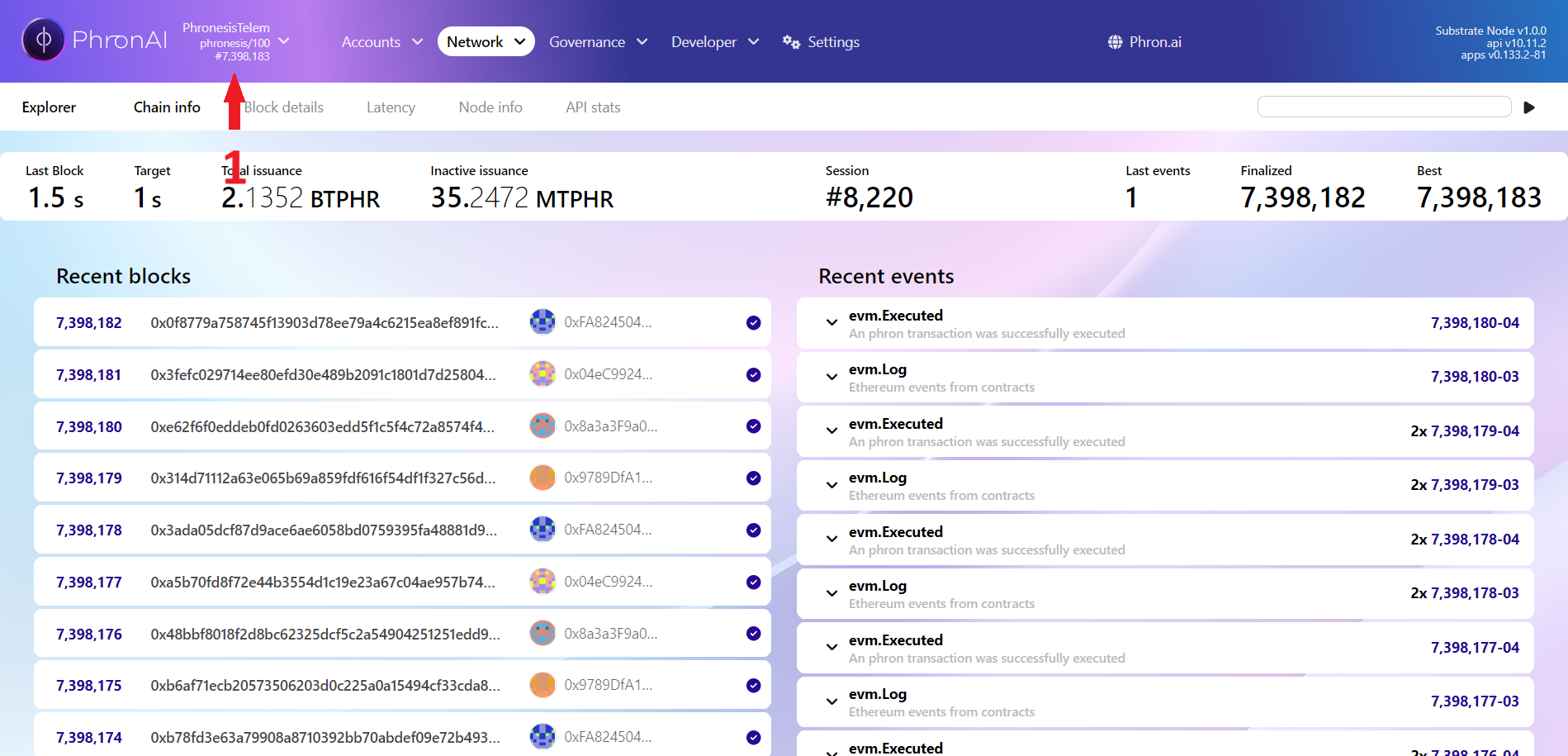Click validator identicon for block 7,398,179
Screen dimensions: 1568x756
coord(542,478)
